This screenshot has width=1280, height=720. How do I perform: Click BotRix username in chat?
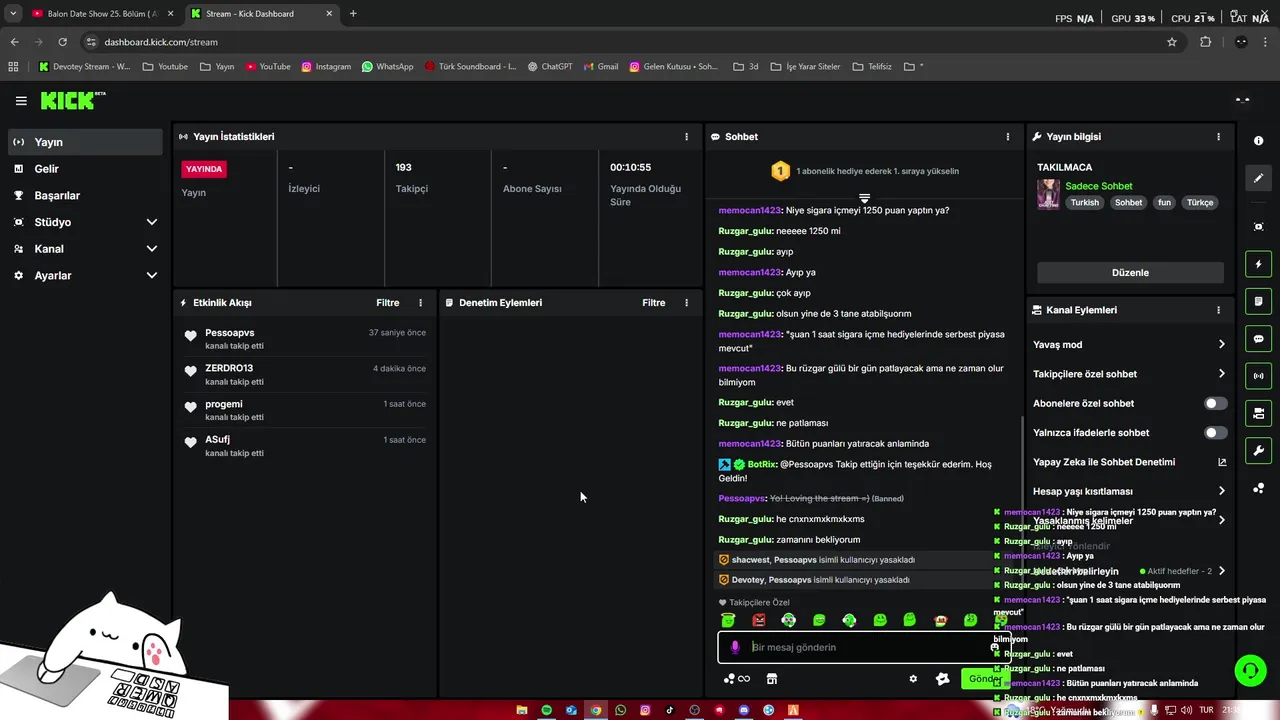(761, 465)
